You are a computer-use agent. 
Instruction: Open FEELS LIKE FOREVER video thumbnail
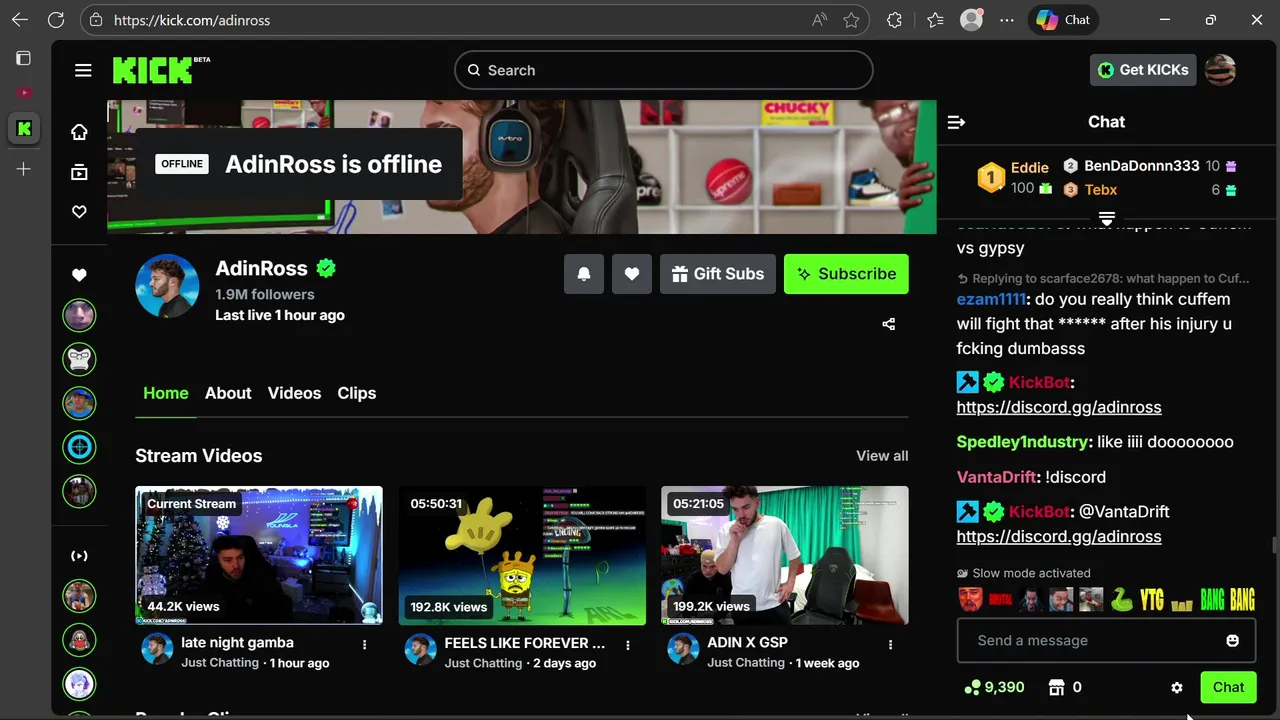[x=522, y=556]
